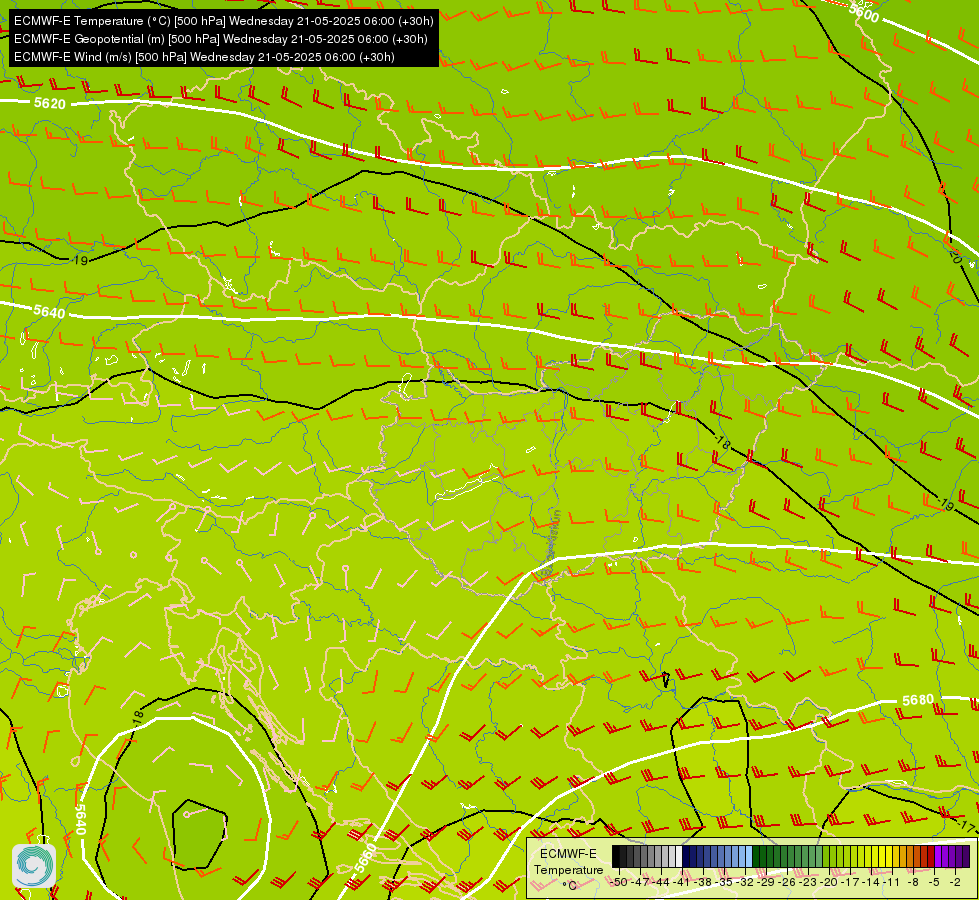Click the -26 tick on the color bar

787,882
